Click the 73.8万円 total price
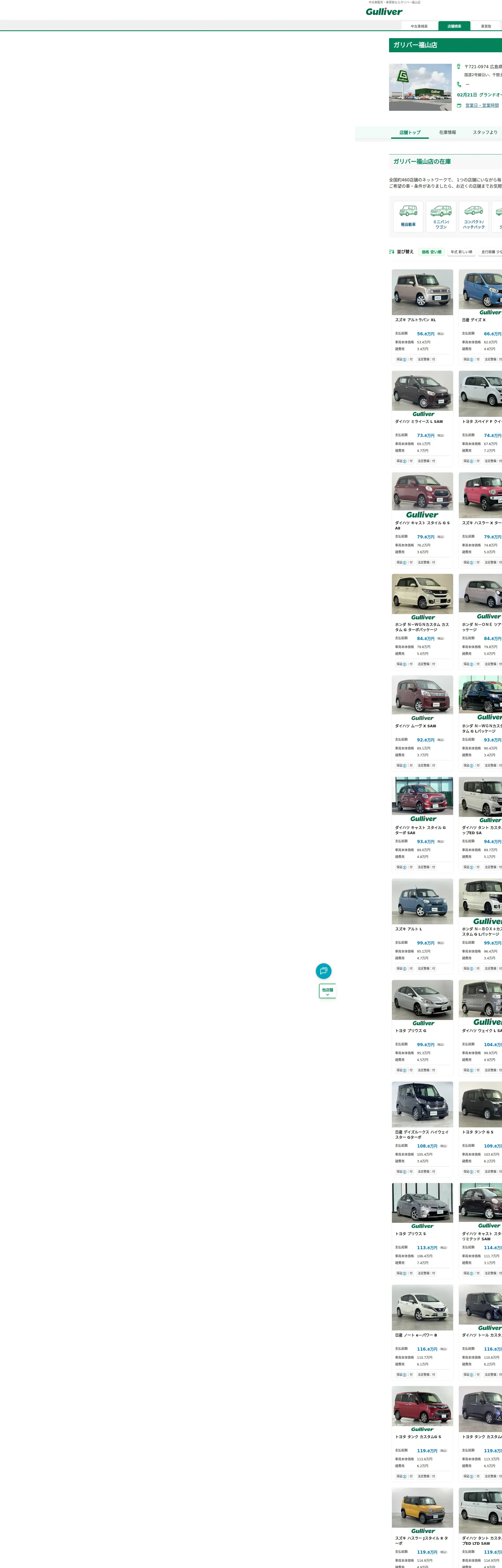The image size is (502, 1568). click(x=426, y=436)
